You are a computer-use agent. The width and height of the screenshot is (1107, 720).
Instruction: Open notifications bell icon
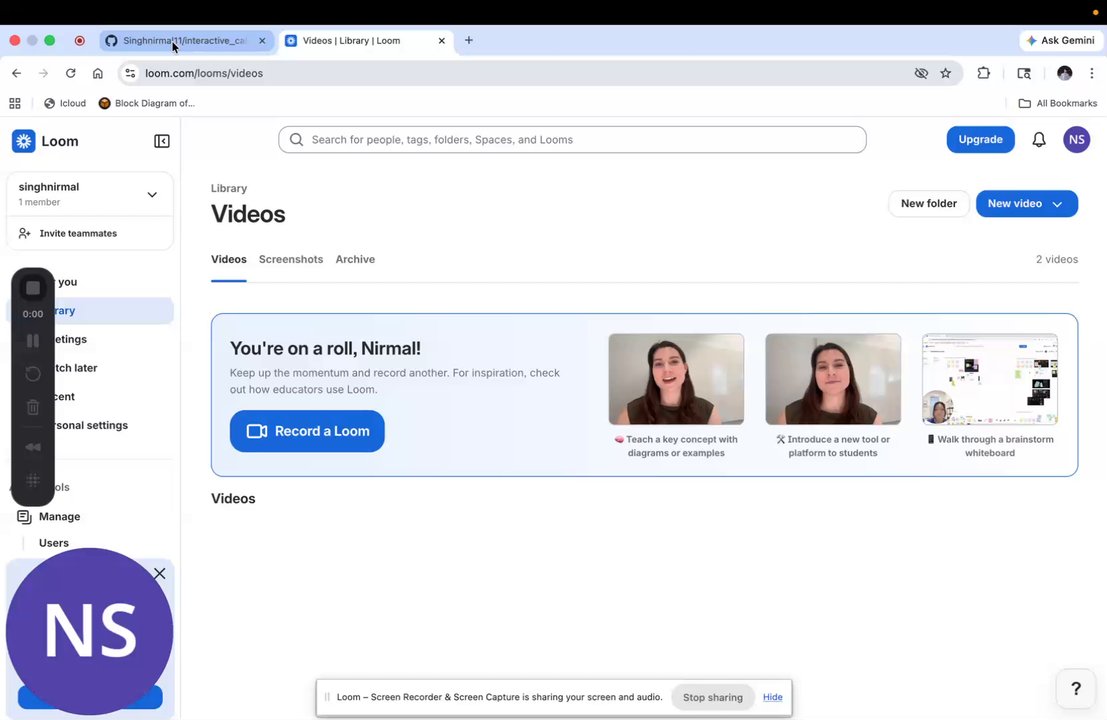(x=1039, y=140)
